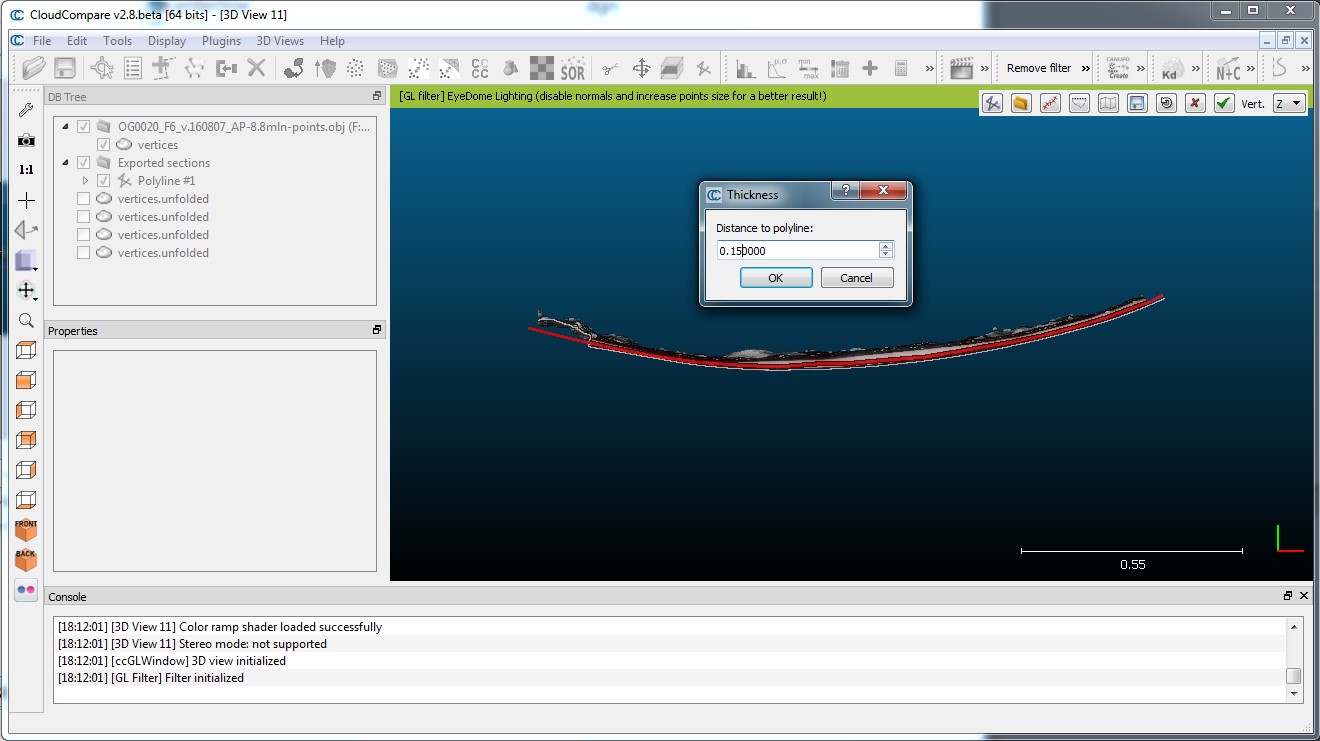Image resolution: width=1320 pixels, height=741 pixels.
Task: Open the 3D Views menu
Action: point(280,41)
